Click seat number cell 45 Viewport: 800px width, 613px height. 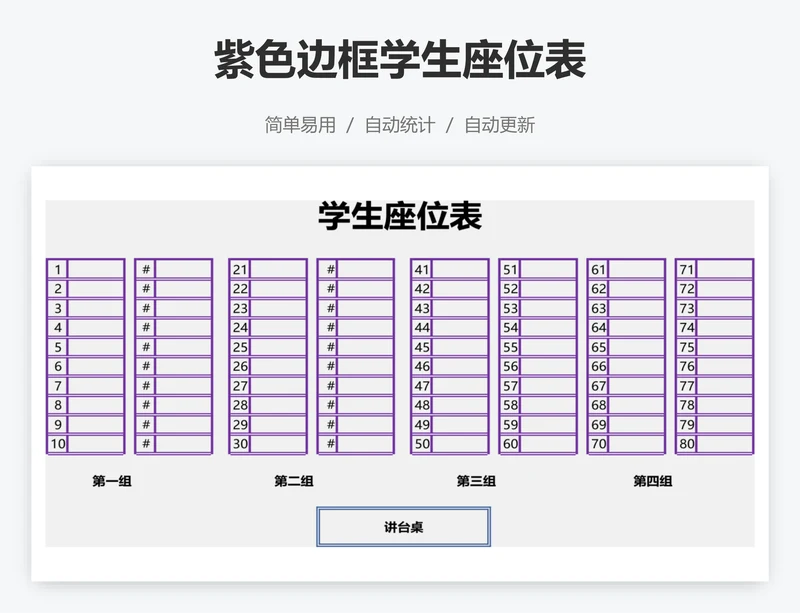(x=421, y=347)
